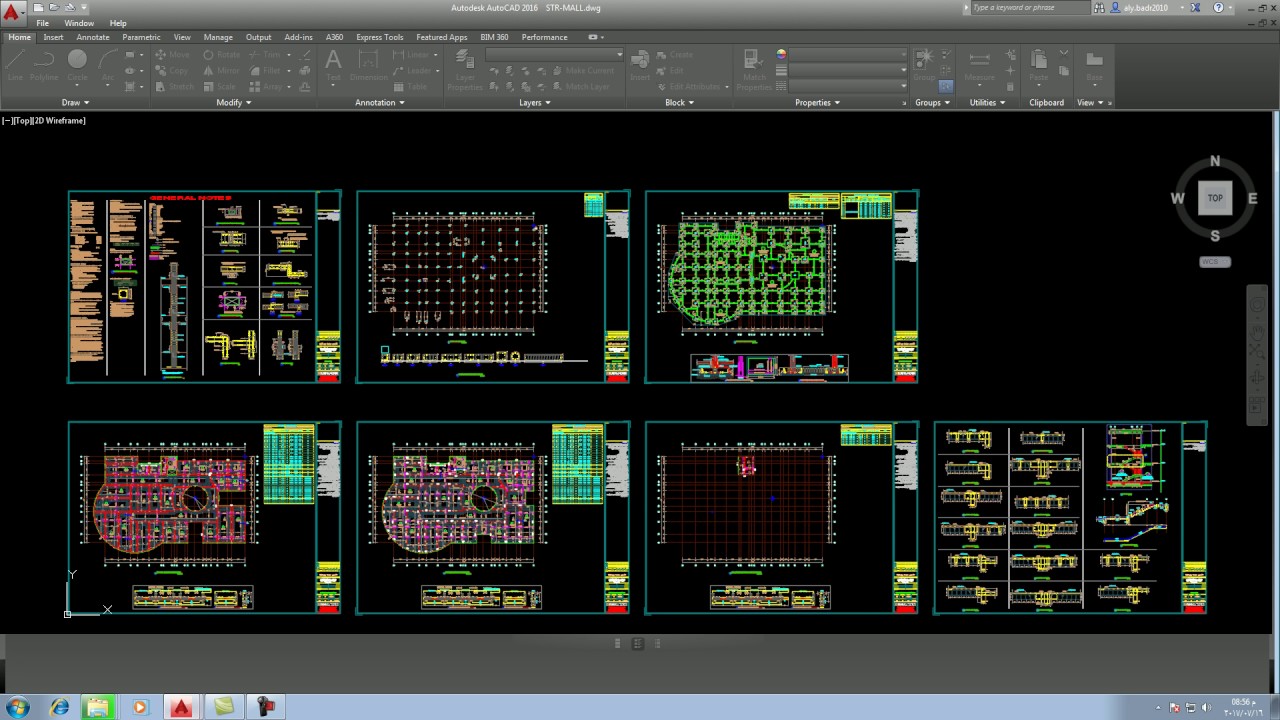This screenshot has width=1280, height=720.
Task: Switch to the BIM 360 tab
Action: coord(494,37)
